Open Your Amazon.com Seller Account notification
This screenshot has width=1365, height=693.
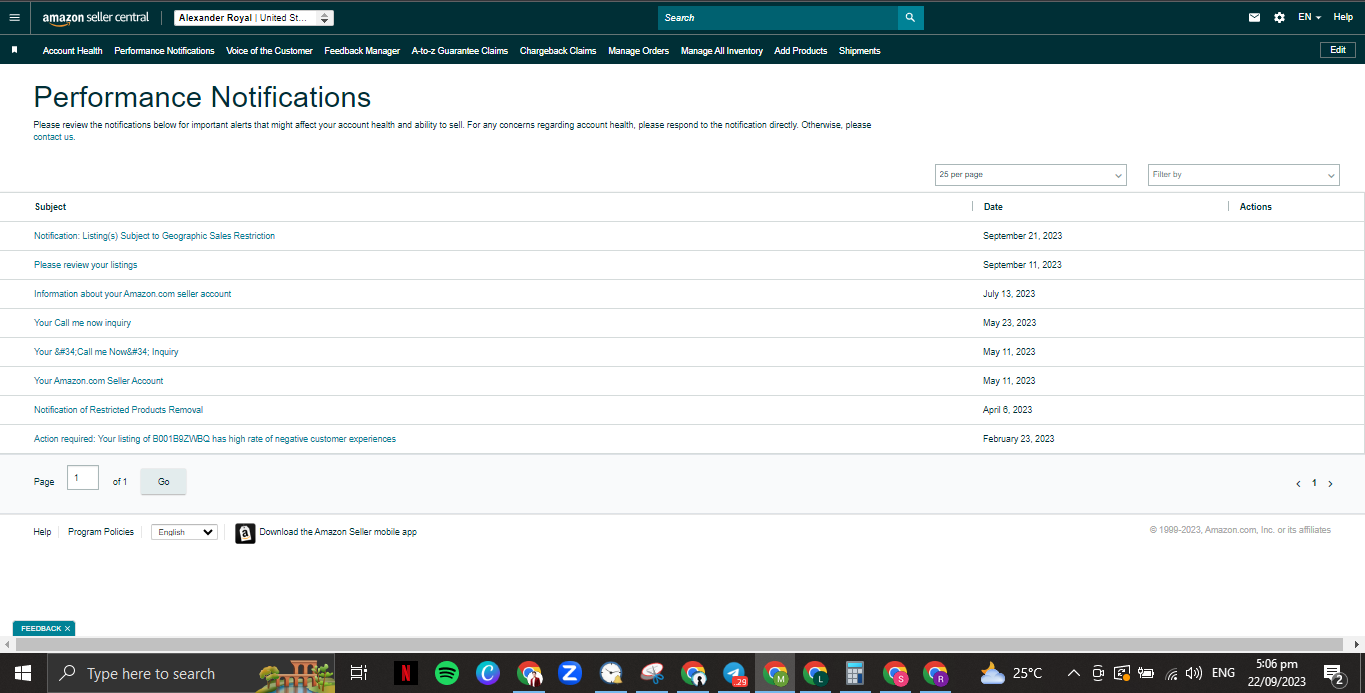tap(98, 381)
